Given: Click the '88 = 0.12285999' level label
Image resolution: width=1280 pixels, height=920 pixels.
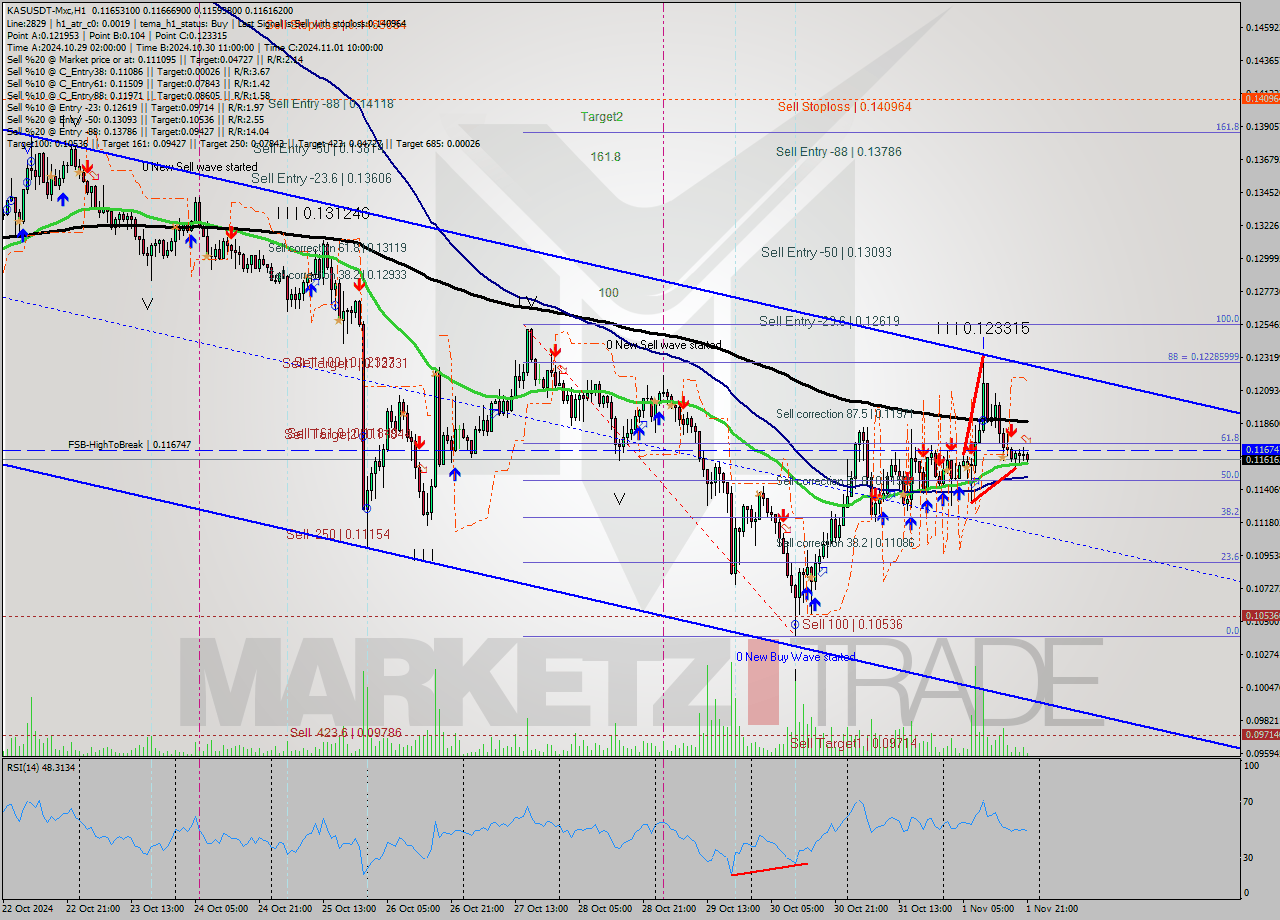Looking at the screenshot, I should point(1204,357).
